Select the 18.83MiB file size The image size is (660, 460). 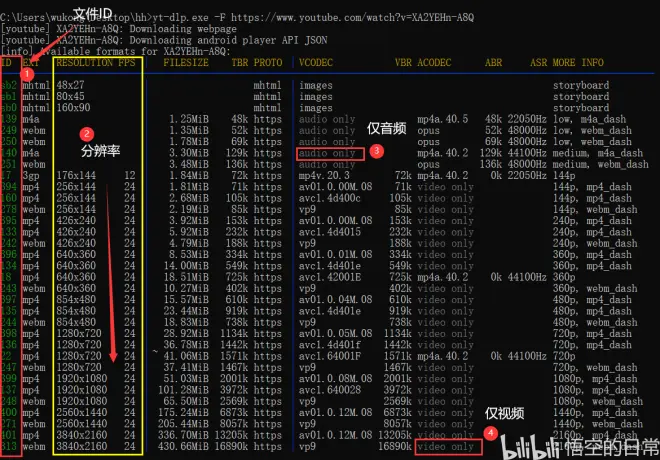tap(186, 322)
